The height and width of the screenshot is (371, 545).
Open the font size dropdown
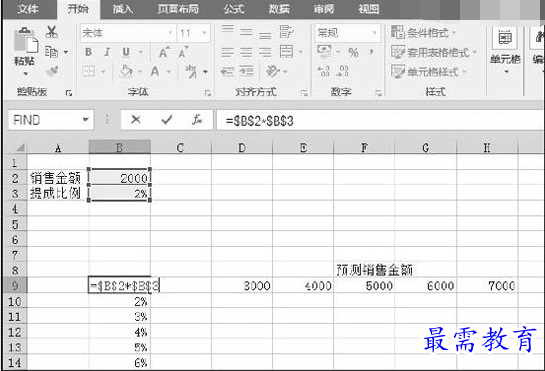(205, 33)
